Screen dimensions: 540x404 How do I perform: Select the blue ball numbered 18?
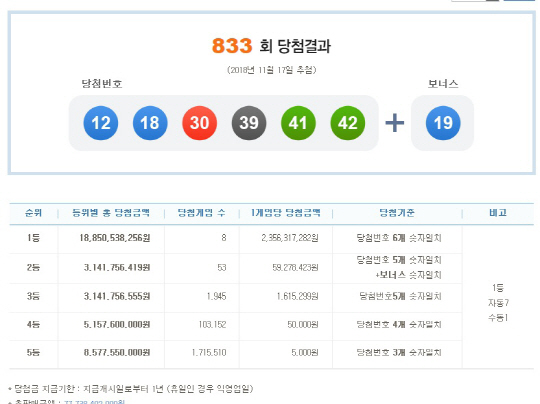click(x=150, y=123)
